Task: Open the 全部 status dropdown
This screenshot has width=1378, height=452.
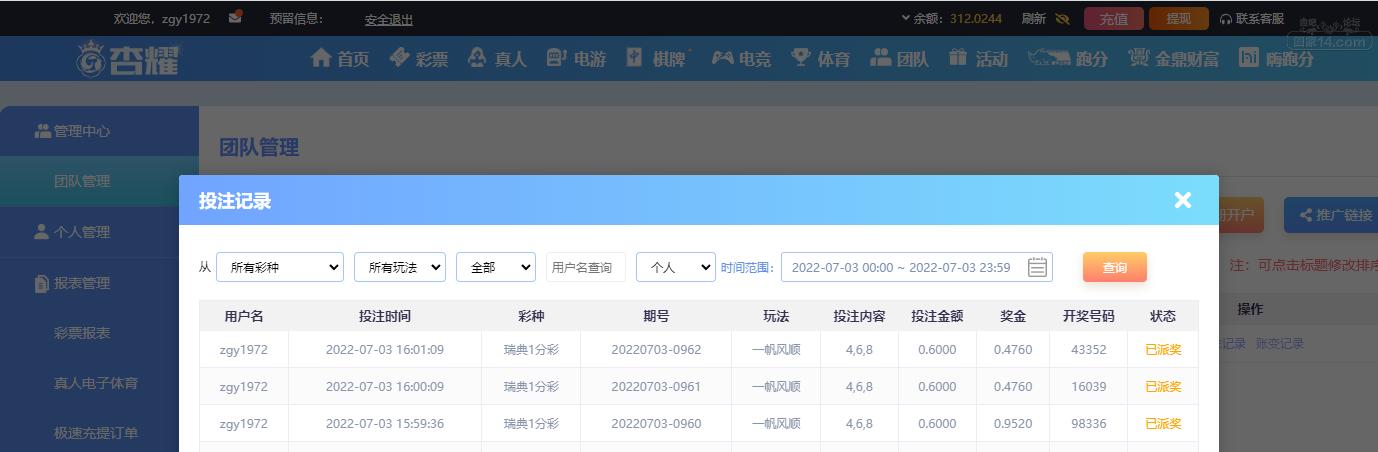Action: pyautogui.click(x=496, y=267)
